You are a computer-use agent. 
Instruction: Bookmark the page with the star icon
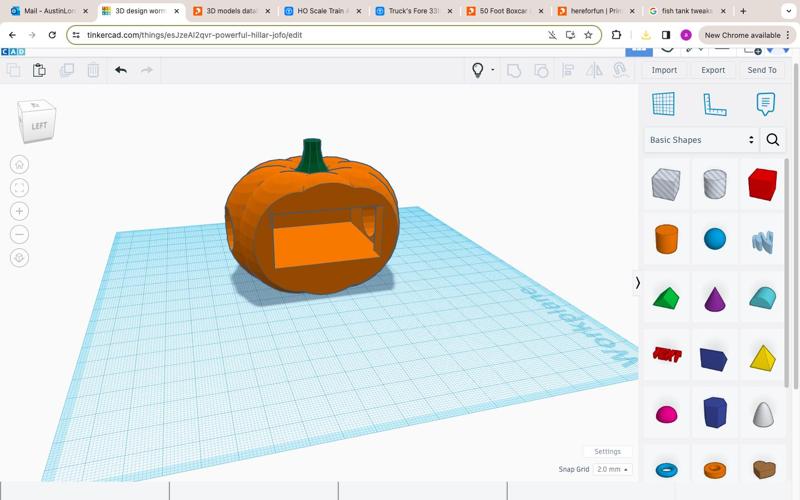[x=588, y=35]
